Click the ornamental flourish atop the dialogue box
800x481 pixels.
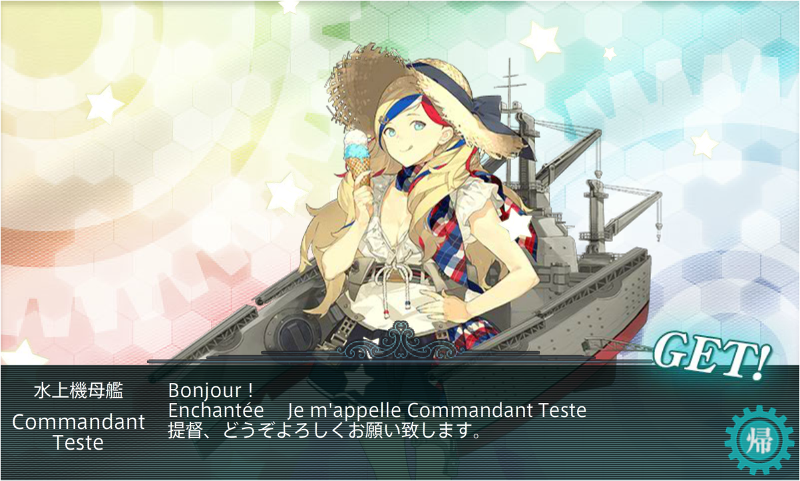click(x=401, y=342)
